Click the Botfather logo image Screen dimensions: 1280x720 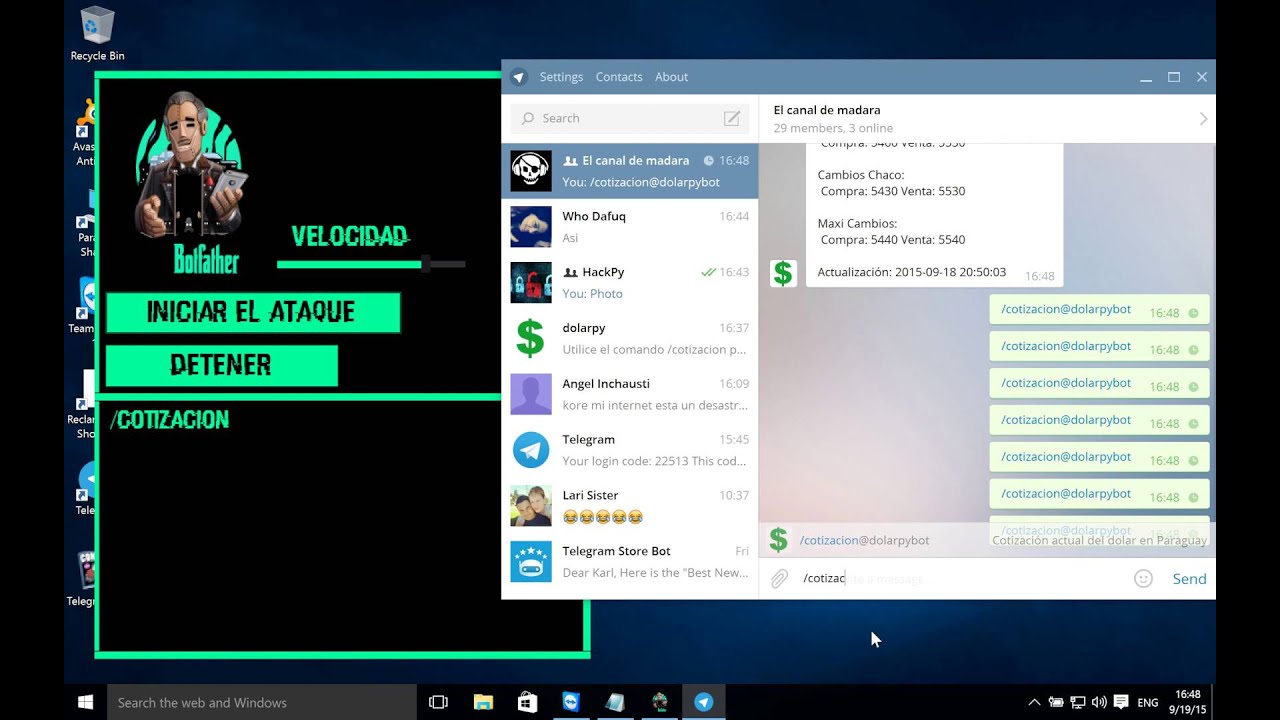[193, 182]
